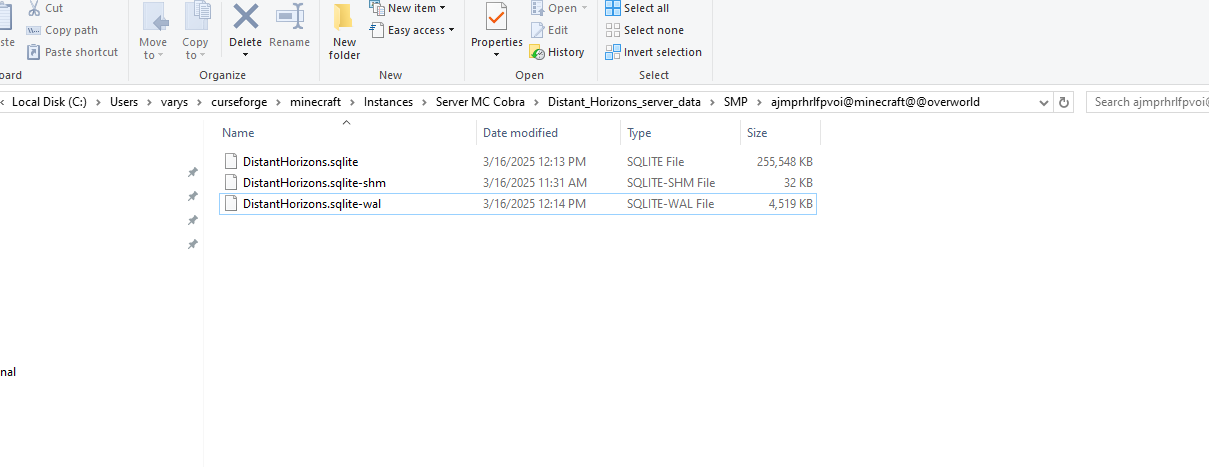Viewport: 1209px width, 467px height.
Task: Navigate to the minecraft breadcrumb
Action: click(316, 102)
